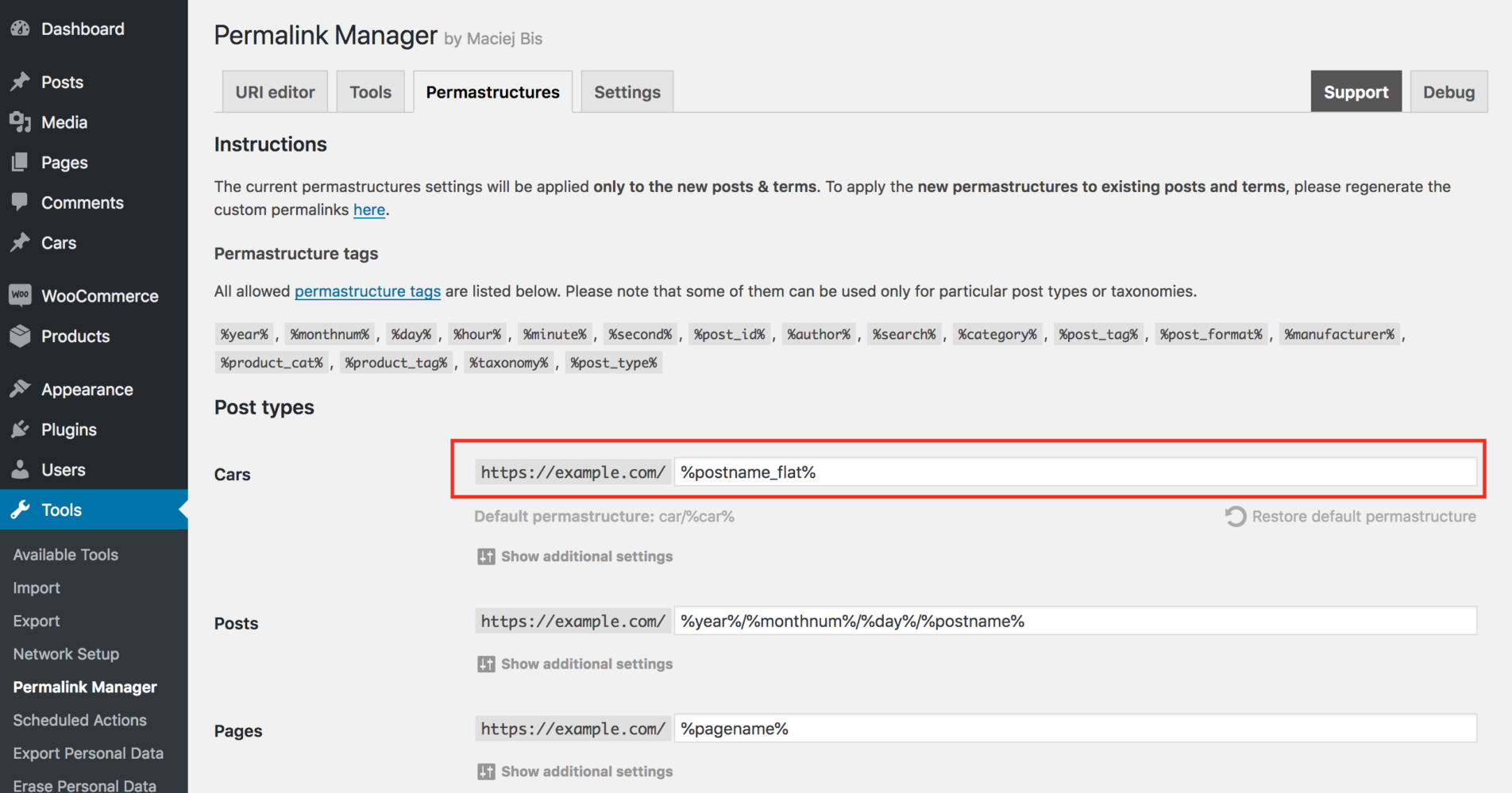The width and height of the screenshot is (1512, 793).
Task: Click the "here" link to regenerate permalinks
Action: tap(369, 210)
